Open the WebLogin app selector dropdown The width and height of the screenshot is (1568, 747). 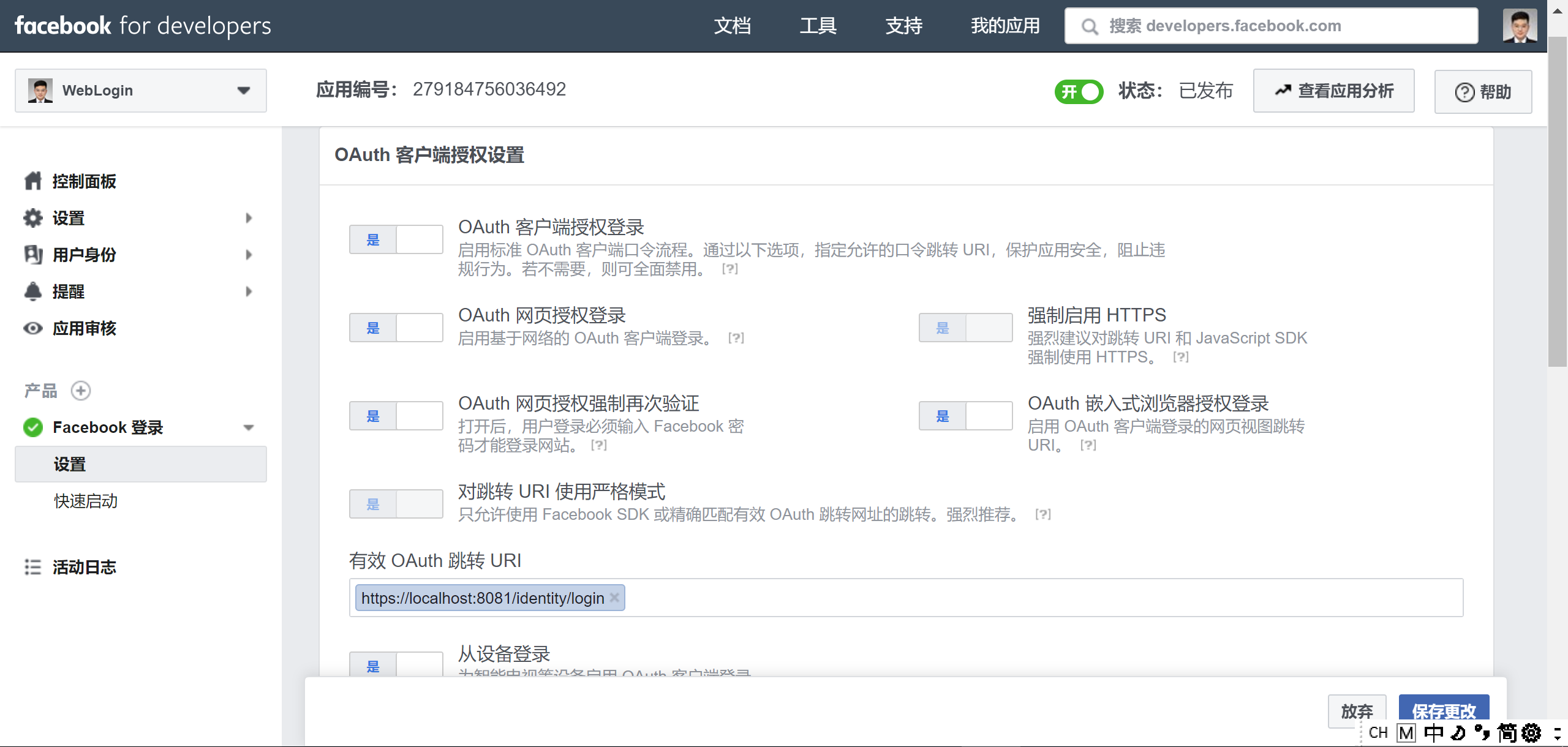coord(141,91)
